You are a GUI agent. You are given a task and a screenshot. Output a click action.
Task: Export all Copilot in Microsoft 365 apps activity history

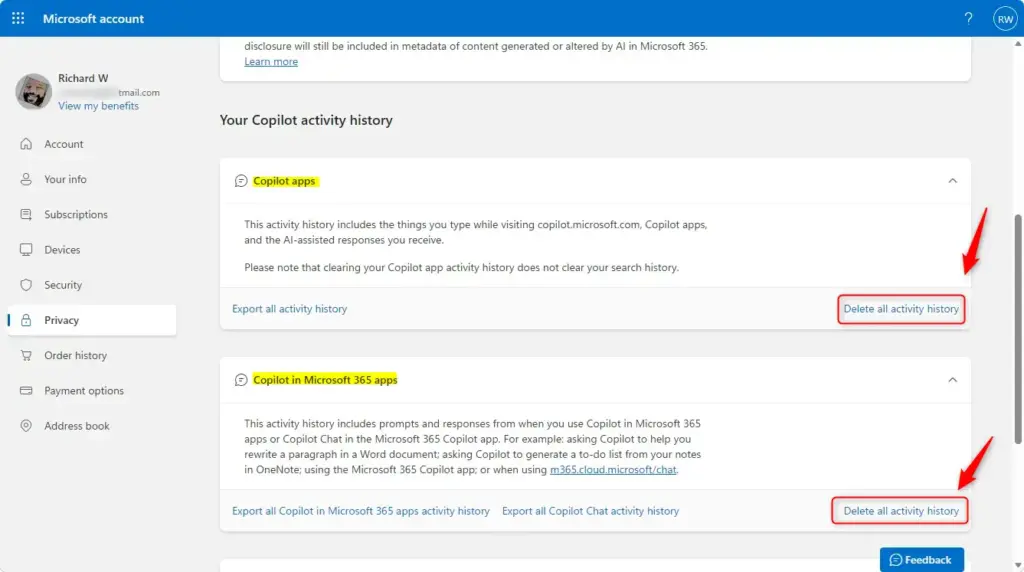tap(360, 511)
